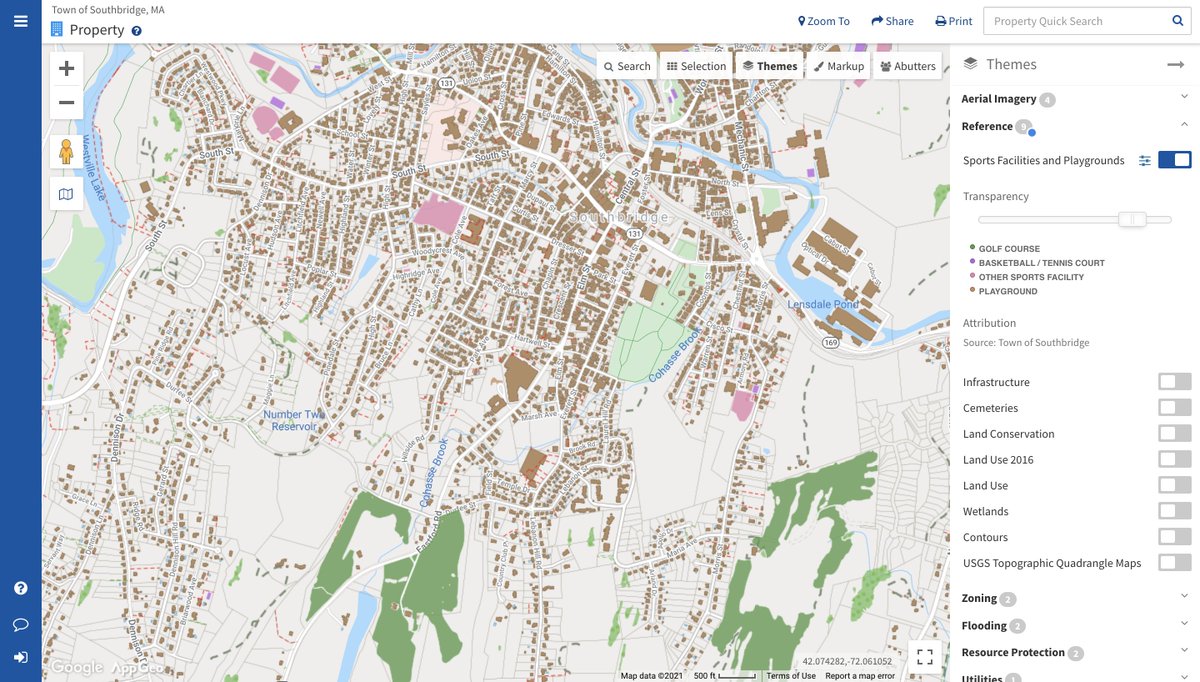The height and width of the screenshot is (682, 1200).
Task: Click in the Property Quick Search field
Action: 1076,21
